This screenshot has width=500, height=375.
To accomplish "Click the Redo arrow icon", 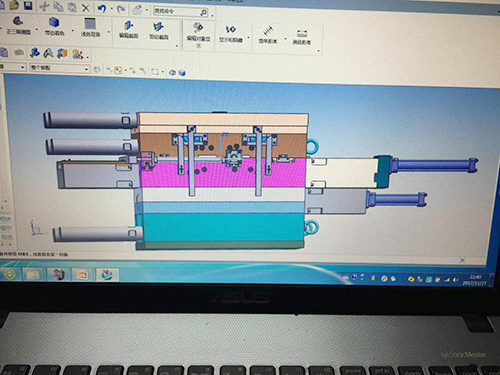I will [x=121, y=9].
